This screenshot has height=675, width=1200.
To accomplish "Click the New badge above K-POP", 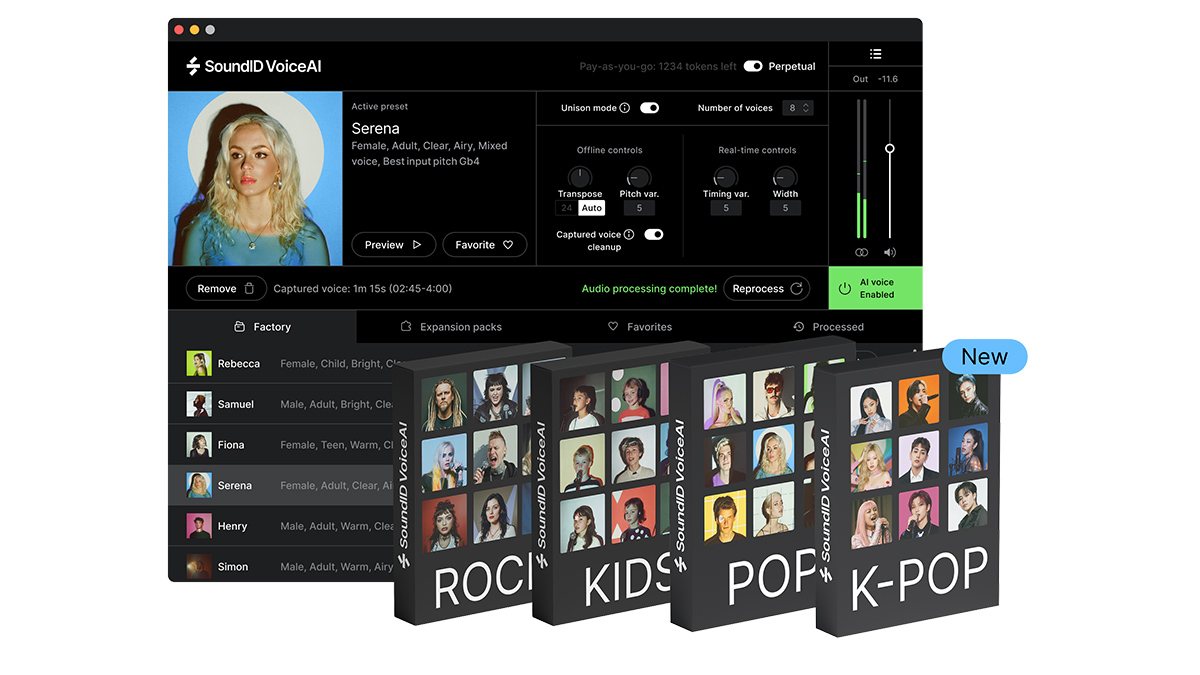I will [985, 357].
